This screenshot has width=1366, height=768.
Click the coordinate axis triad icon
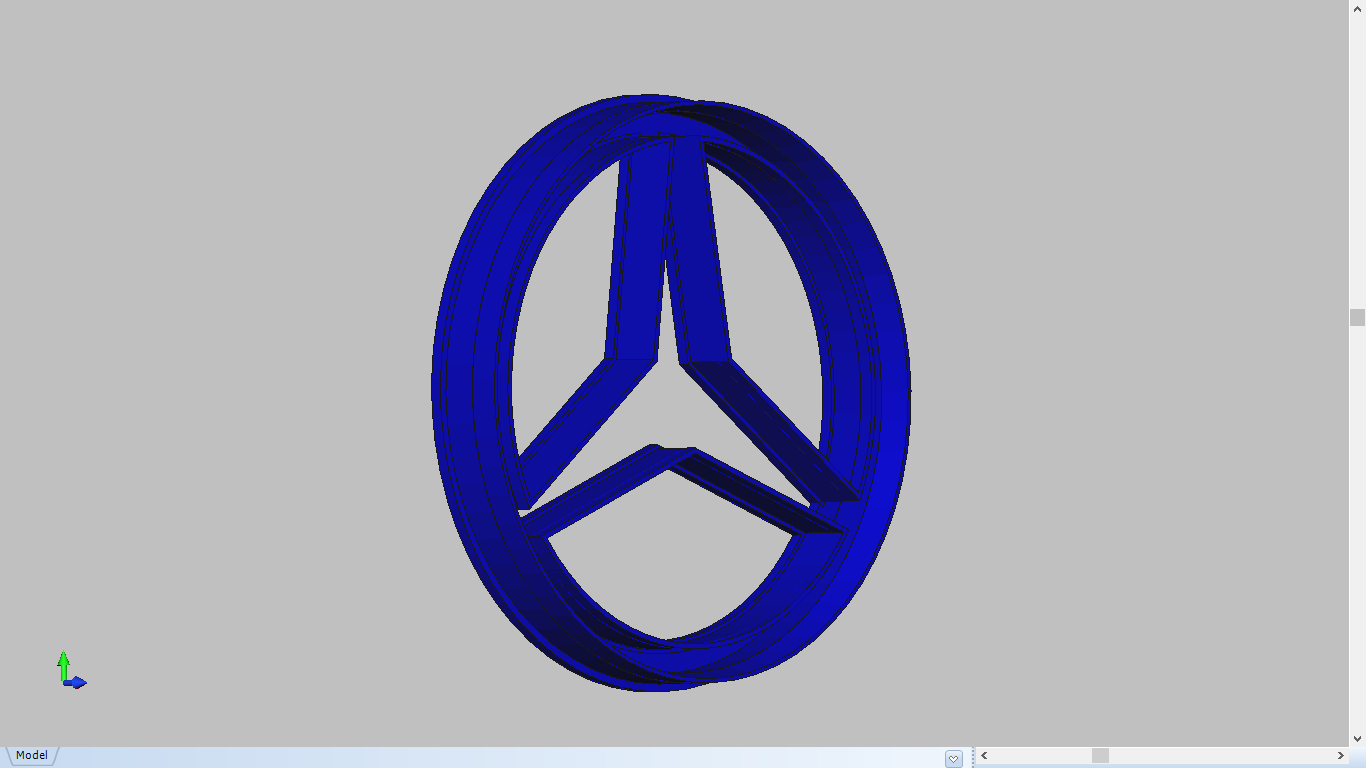[x=72, y=670]
